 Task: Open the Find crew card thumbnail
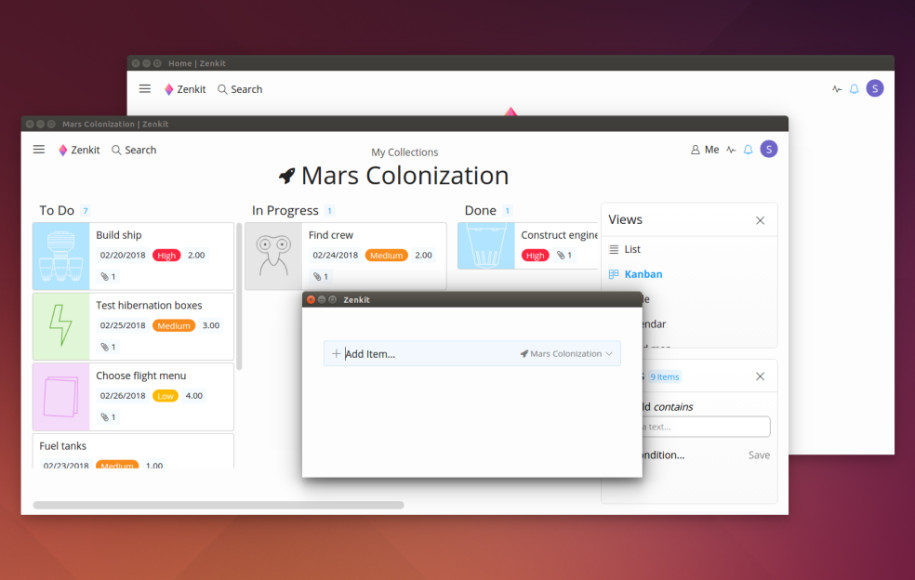coord(274,256)
